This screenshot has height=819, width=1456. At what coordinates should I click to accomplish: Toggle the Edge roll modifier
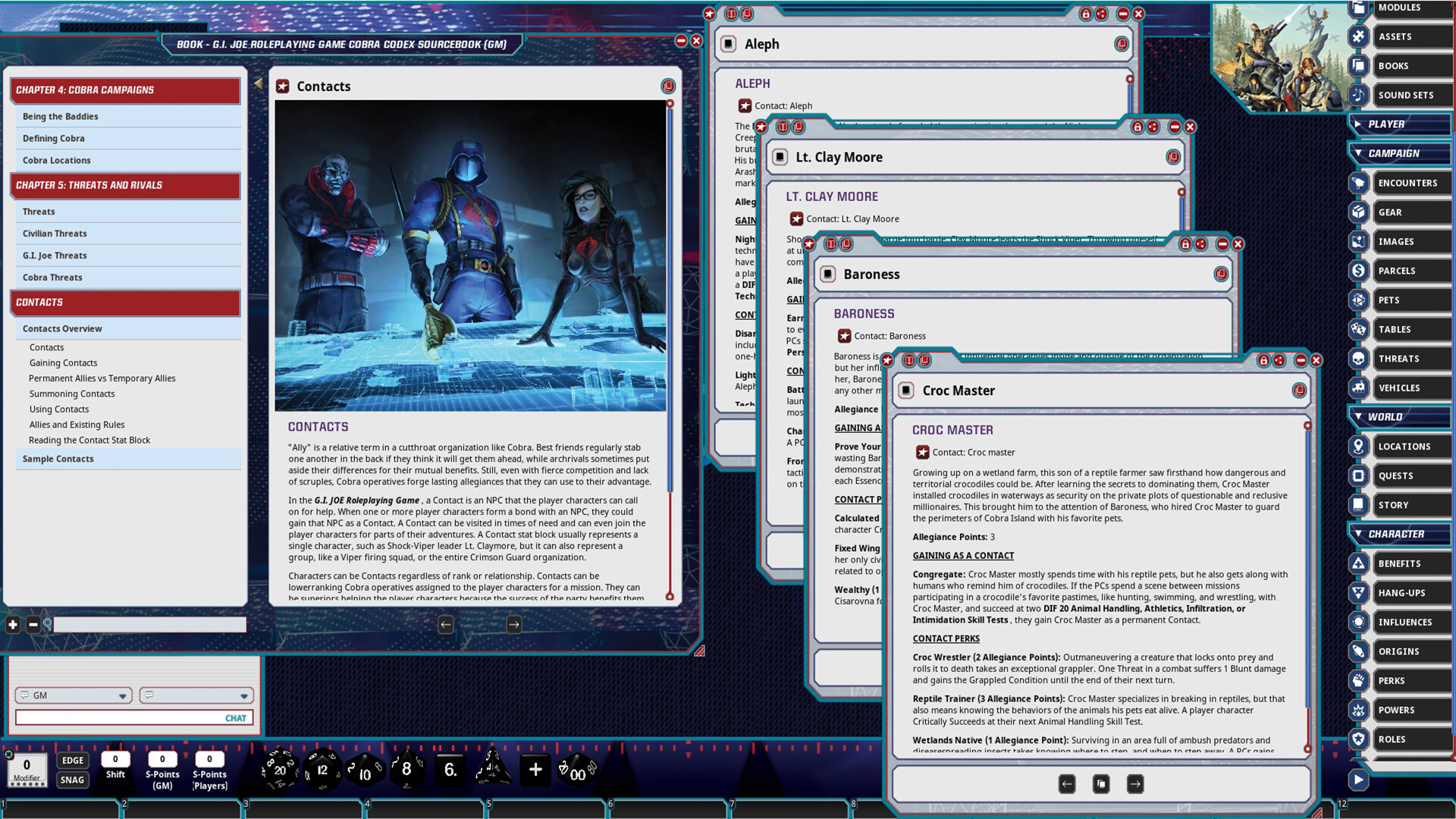73,760
